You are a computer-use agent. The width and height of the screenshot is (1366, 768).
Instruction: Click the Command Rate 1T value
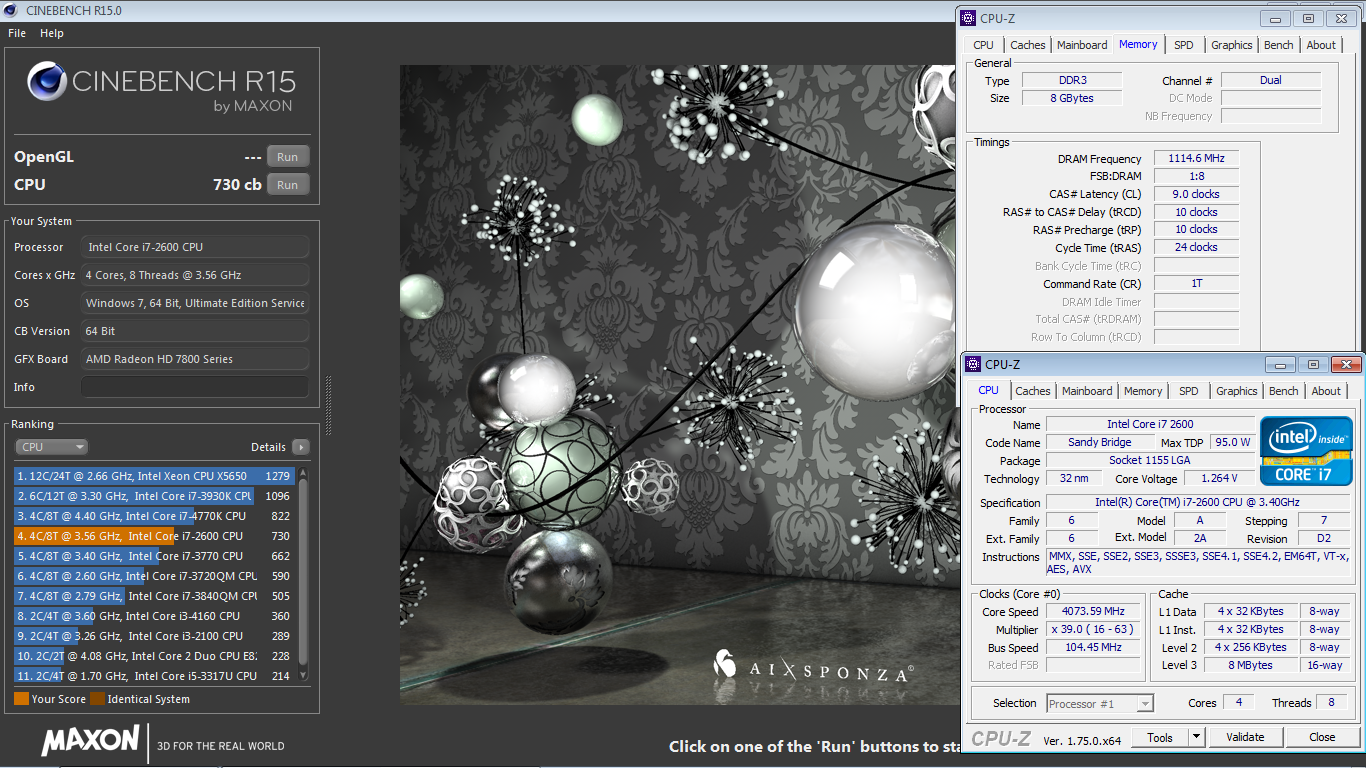pyautogui.click(x=1196, y=284)
